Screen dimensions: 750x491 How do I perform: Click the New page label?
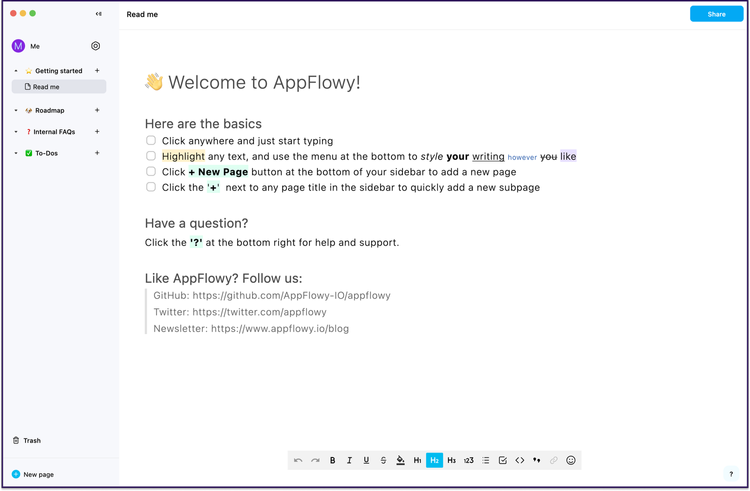(39, 474)
